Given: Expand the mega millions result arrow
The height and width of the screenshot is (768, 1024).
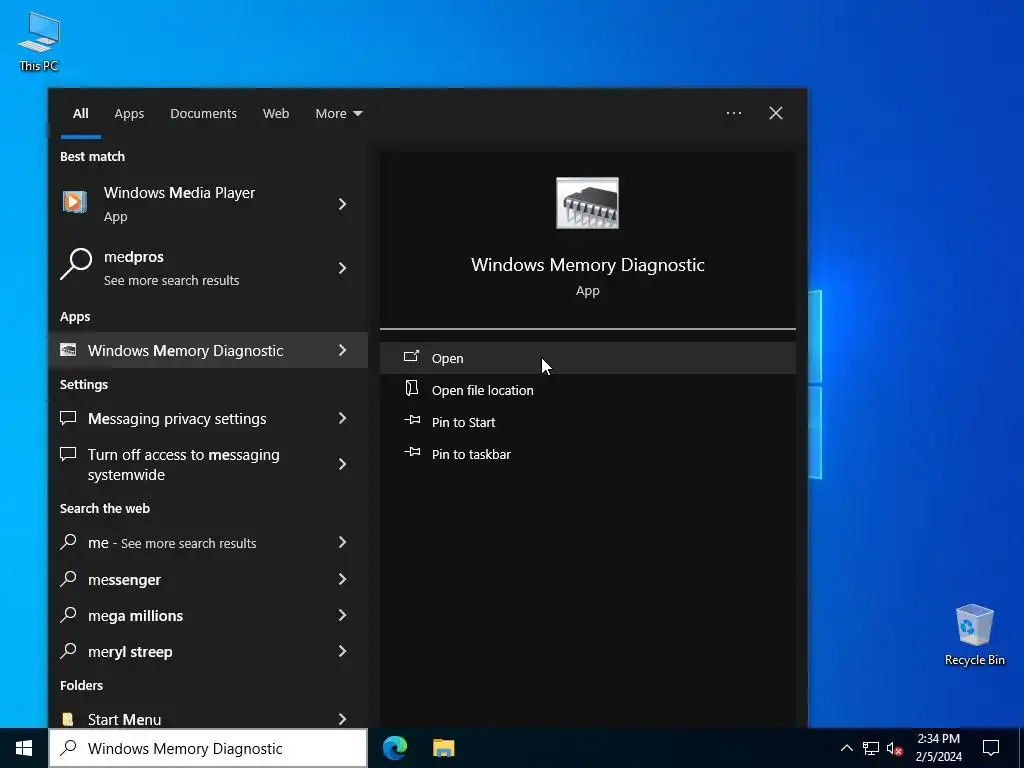Looking at the screenshot, I should coord(342,615).
